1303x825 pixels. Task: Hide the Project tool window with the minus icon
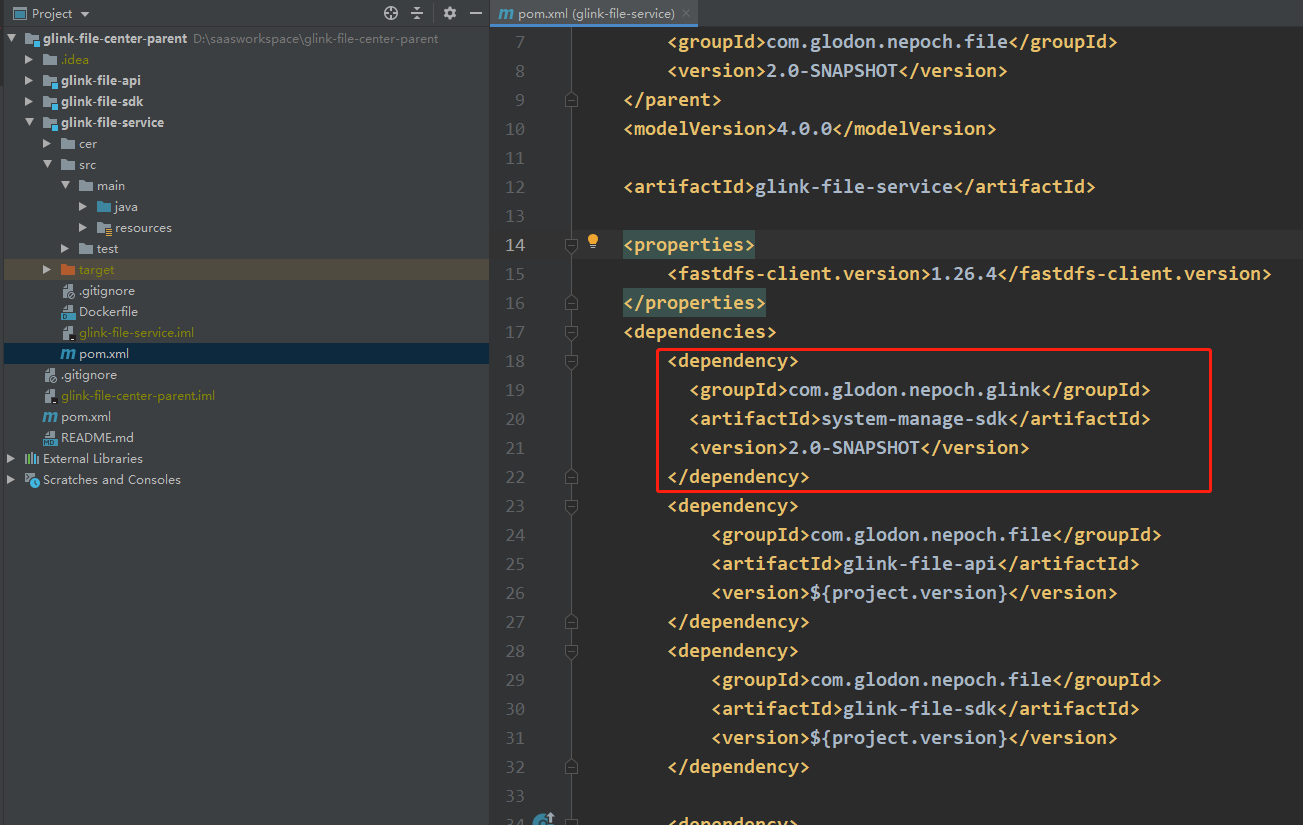pos(476,13)
